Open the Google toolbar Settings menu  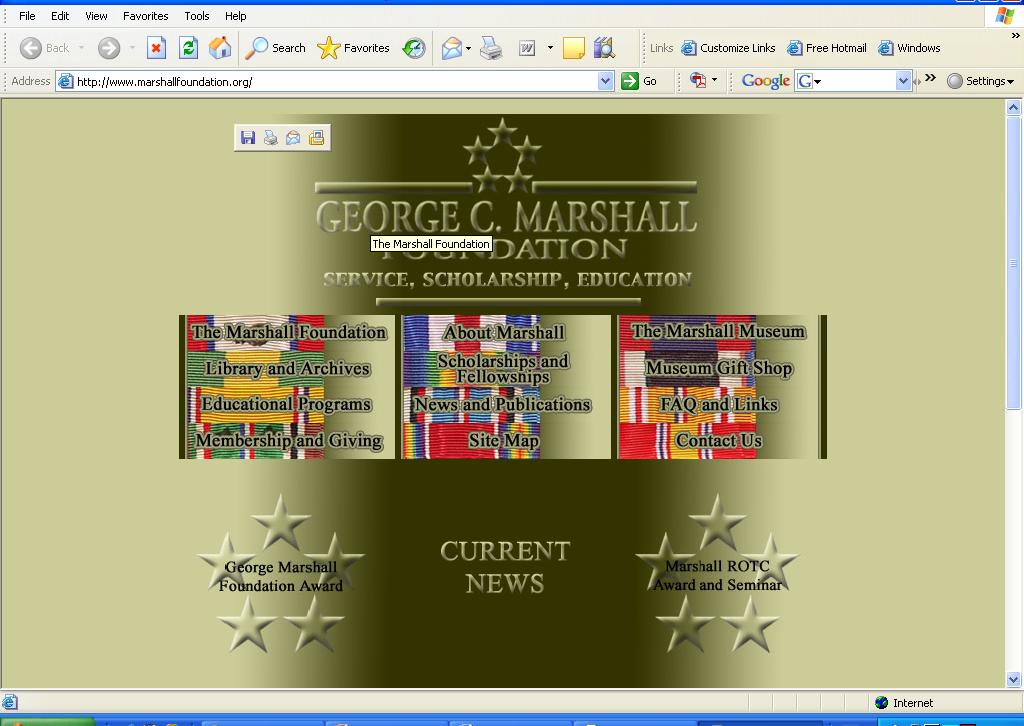click(x=980, y=81)
